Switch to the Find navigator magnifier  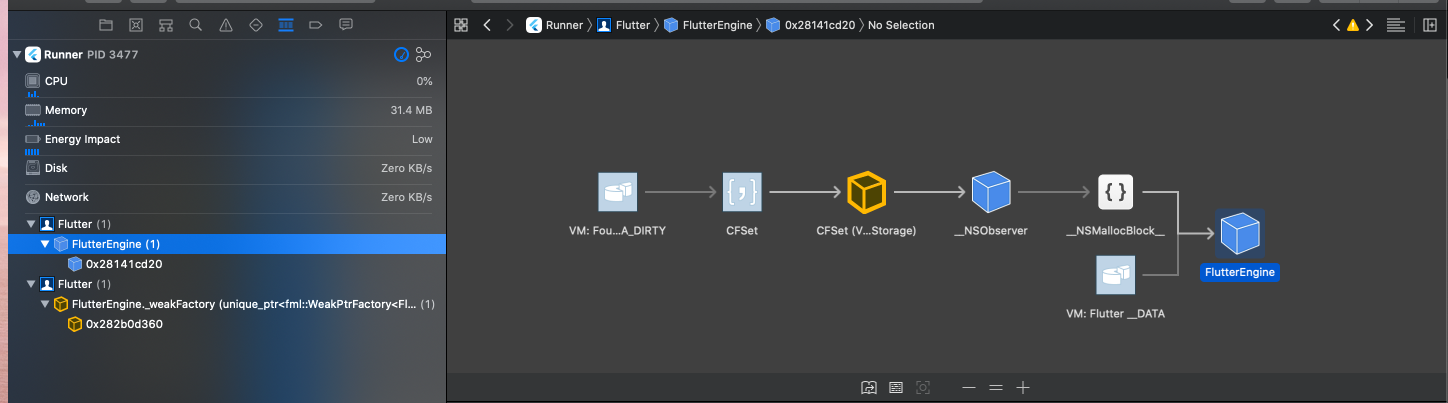[x=196, y=25]
